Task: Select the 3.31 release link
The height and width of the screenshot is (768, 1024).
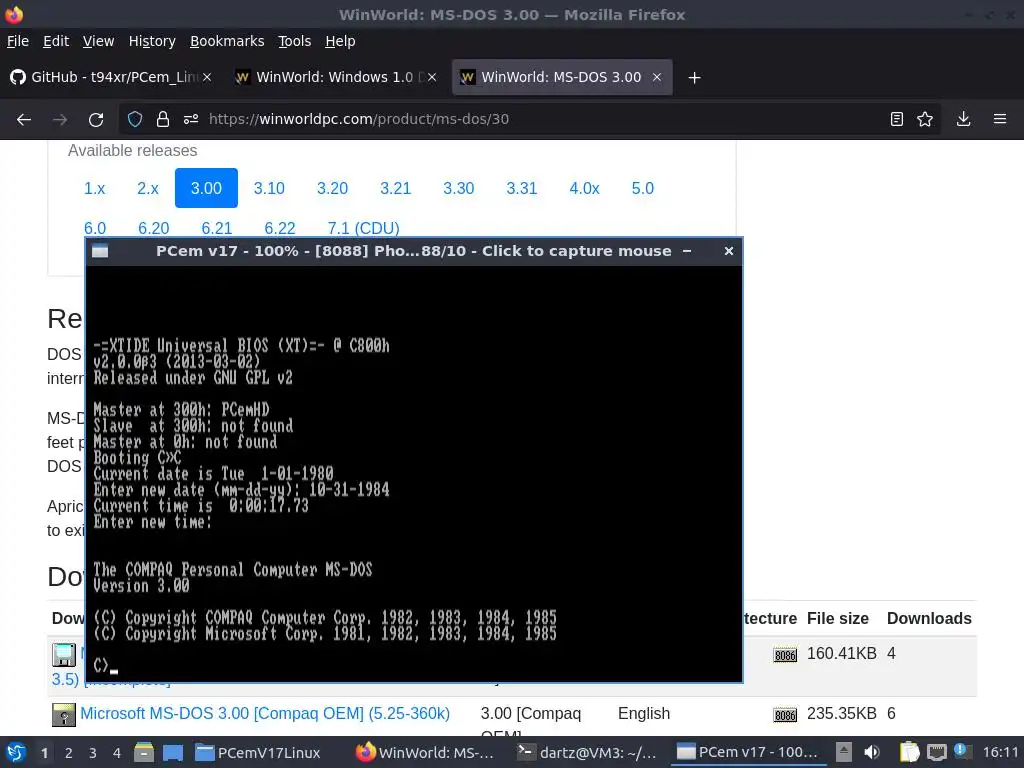Action: point(522,188)
